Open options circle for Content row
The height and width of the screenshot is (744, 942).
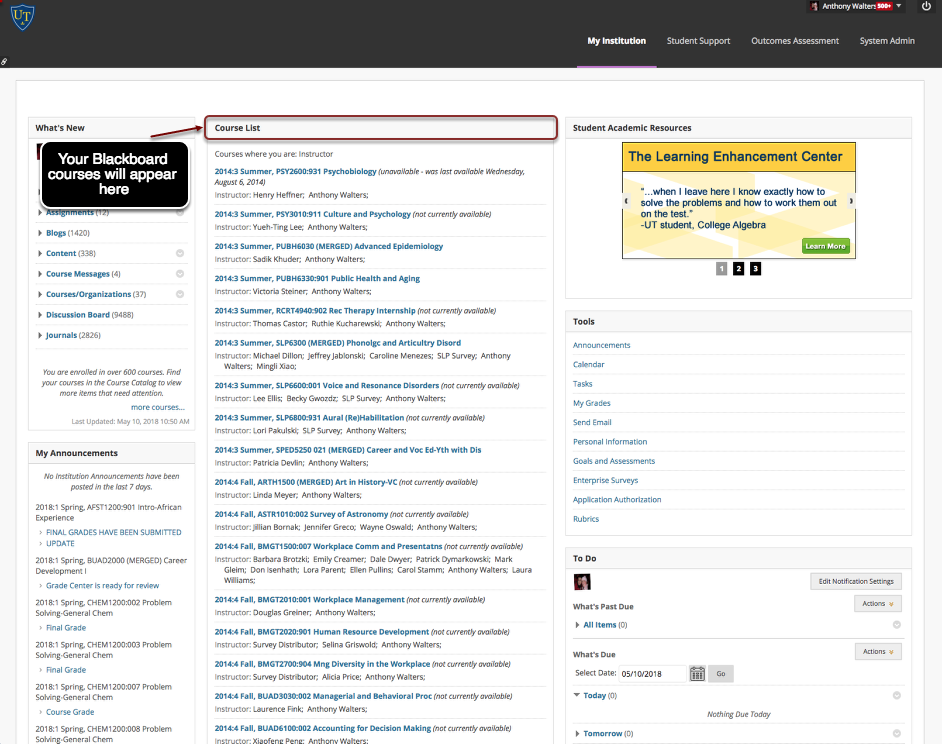[x=180, y=254]
